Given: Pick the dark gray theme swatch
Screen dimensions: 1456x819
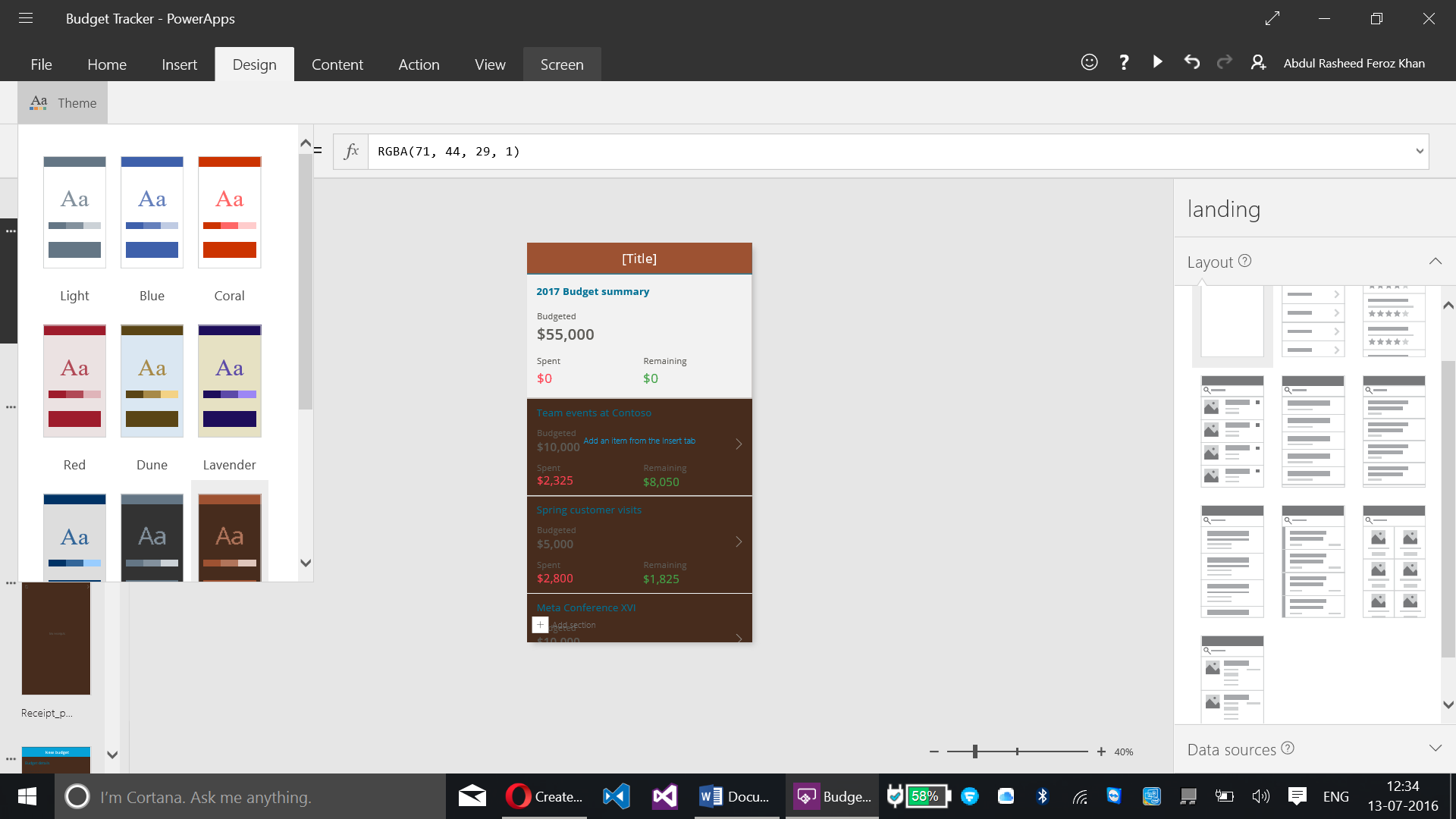Looking at the screenshot, I should click(152, 538).
